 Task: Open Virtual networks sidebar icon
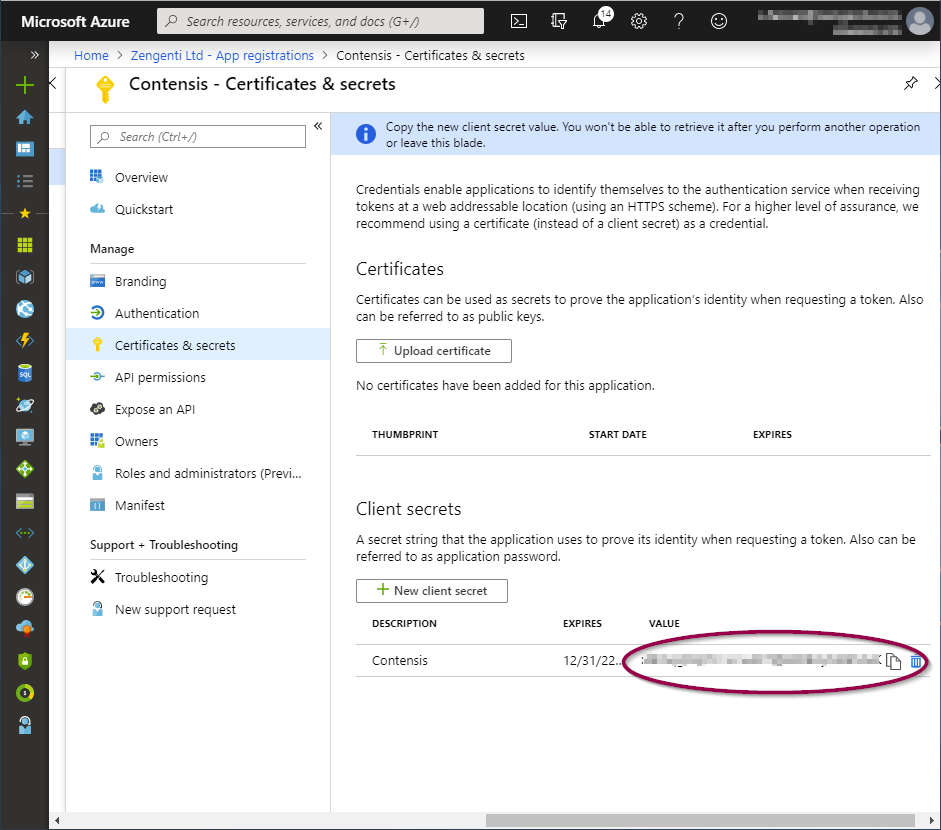pyautogui.click(x=25, y=533)
